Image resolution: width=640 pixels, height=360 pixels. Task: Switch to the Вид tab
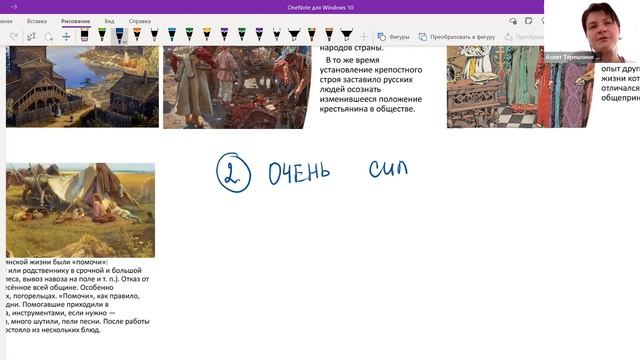point(109,21)
